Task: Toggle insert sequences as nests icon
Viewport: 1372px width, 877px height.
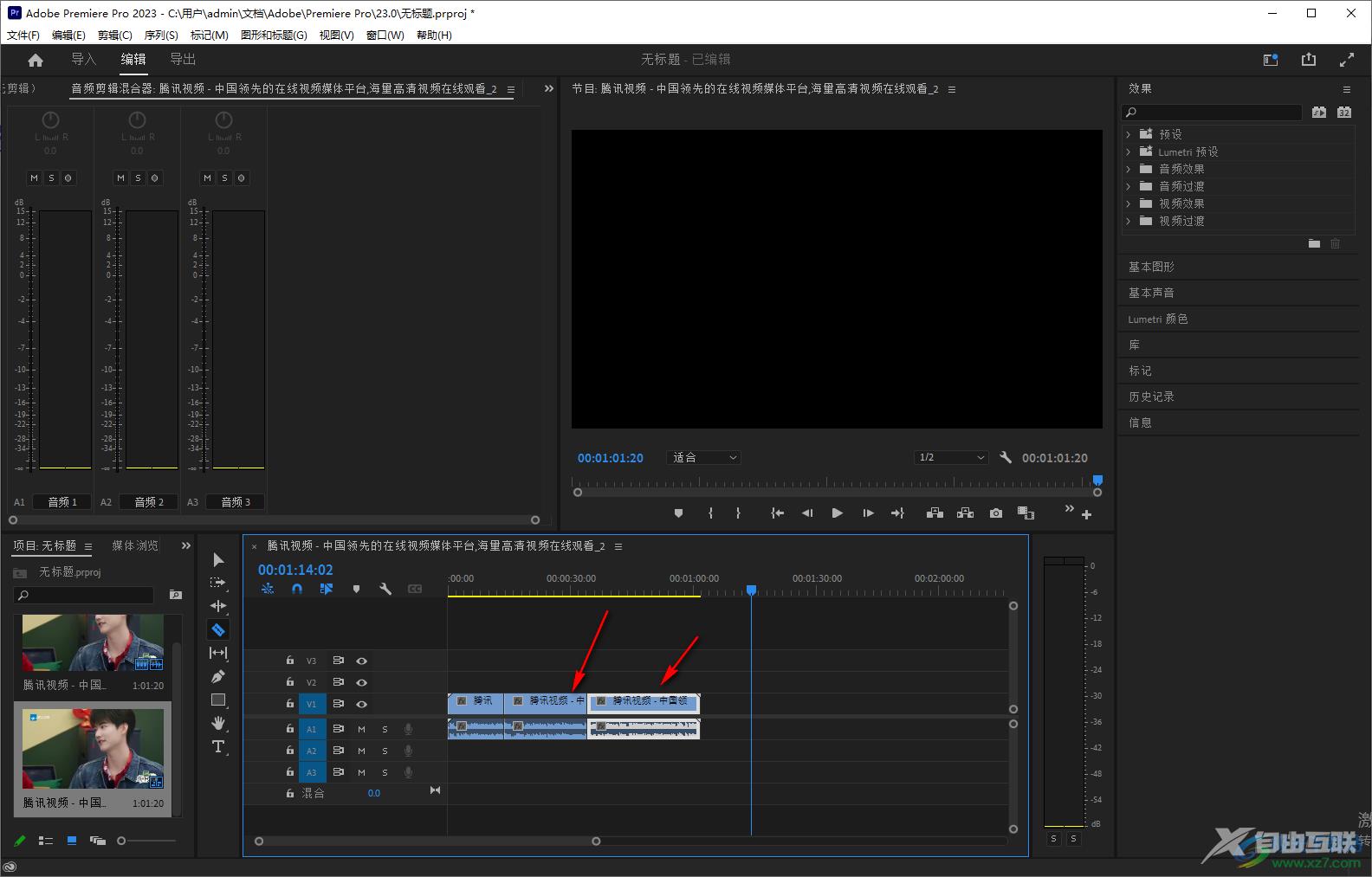Action: (x=268, y=589)
